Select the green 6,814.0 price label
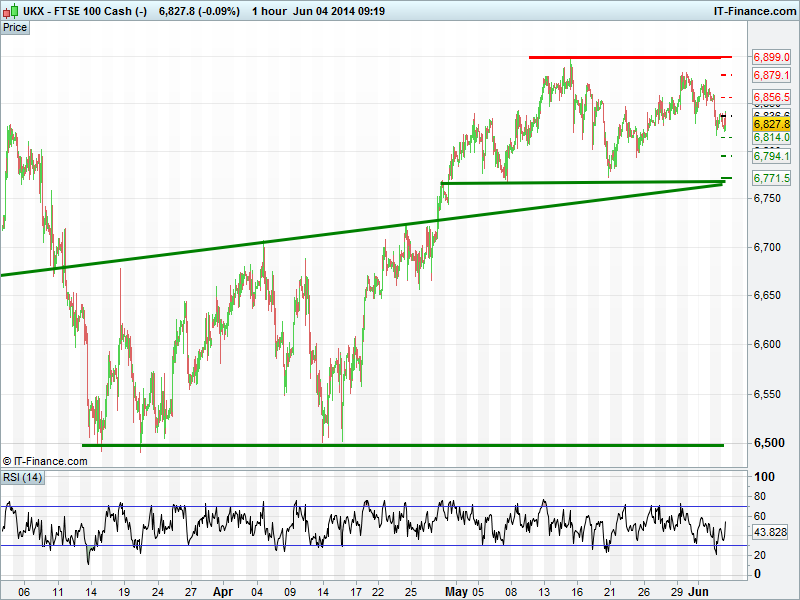800x600 pixels. coord(771,138)
